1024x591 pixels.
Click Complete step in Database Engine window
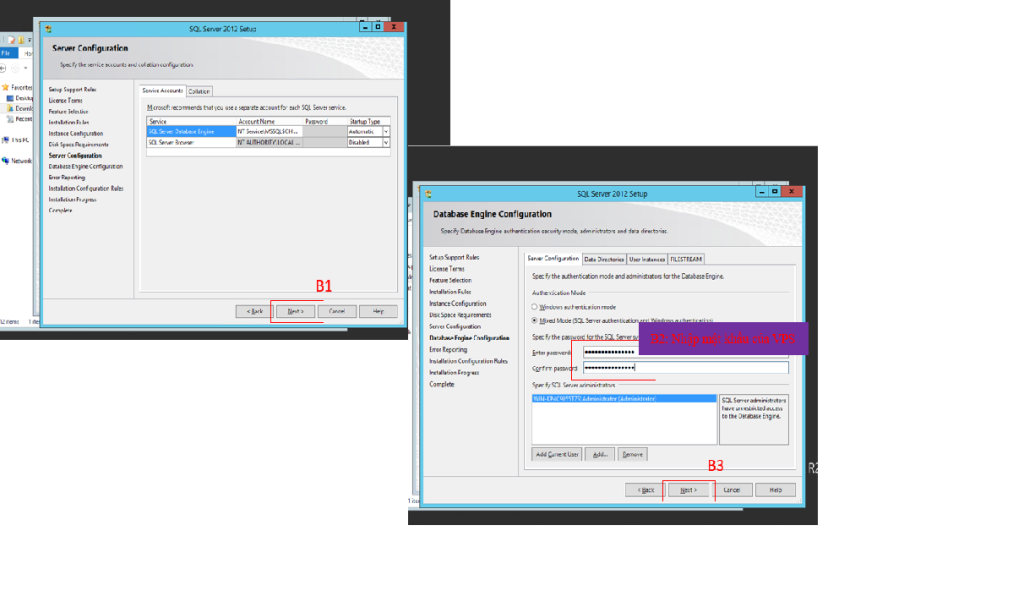[x=441, y=385]
